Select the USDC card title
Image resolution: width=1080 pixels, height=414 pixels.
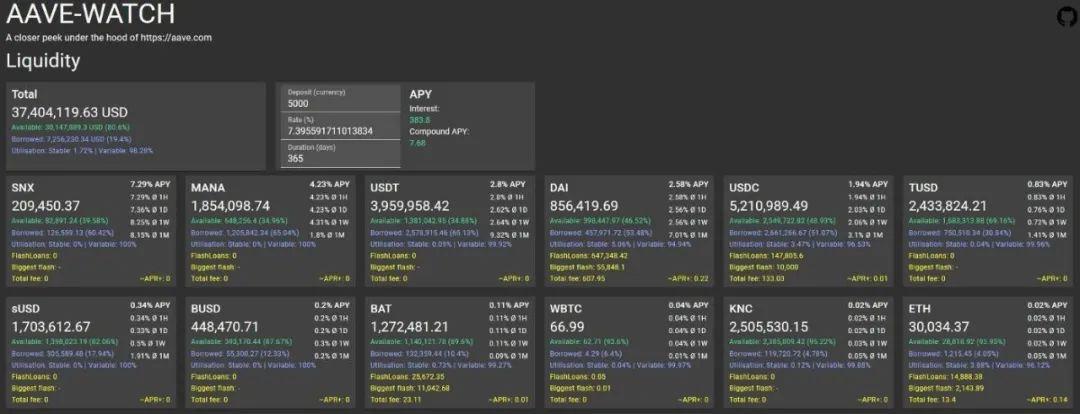745,188
